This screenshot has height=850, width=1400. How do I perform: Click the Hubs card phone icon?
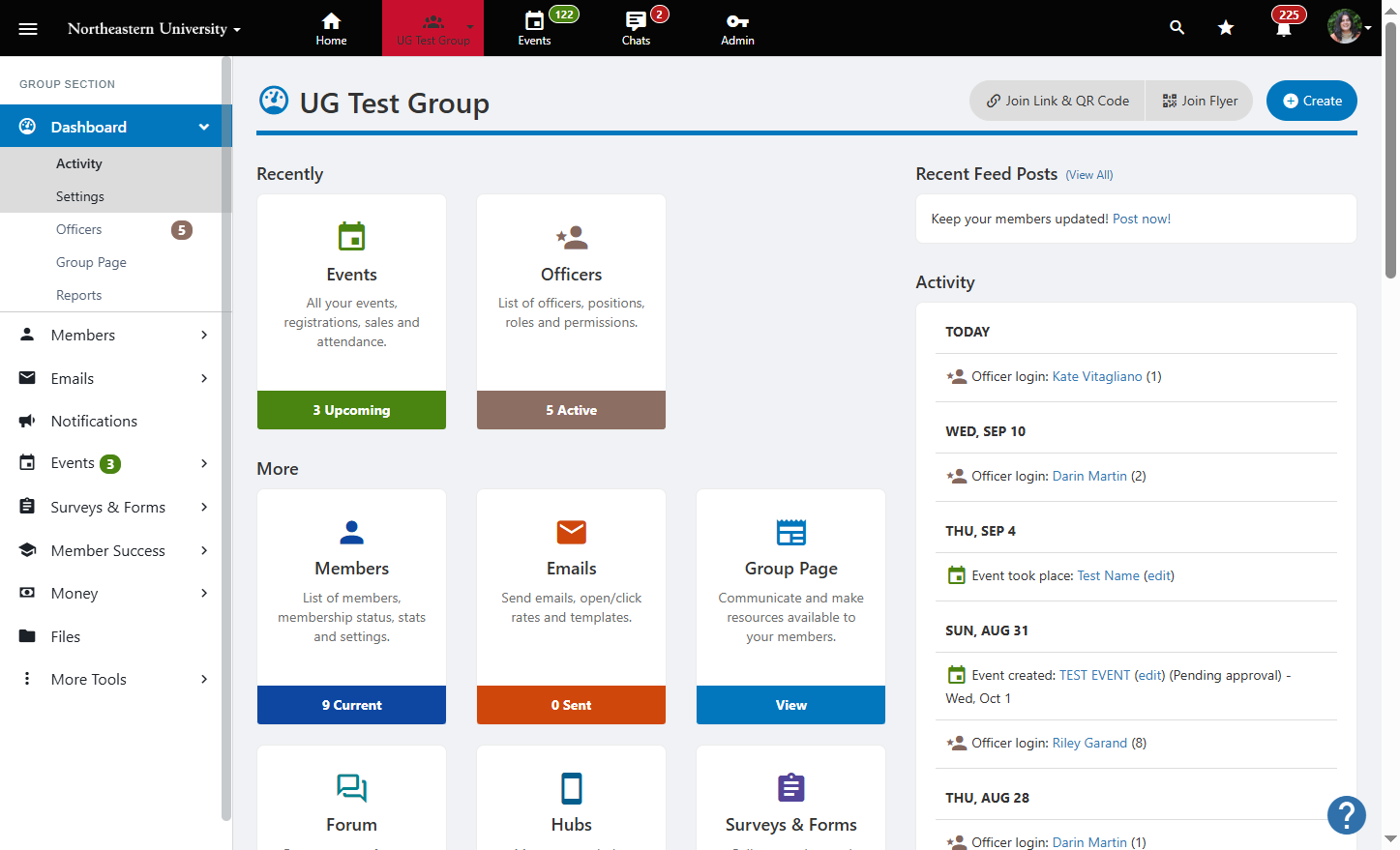click(x=572, y=788)
